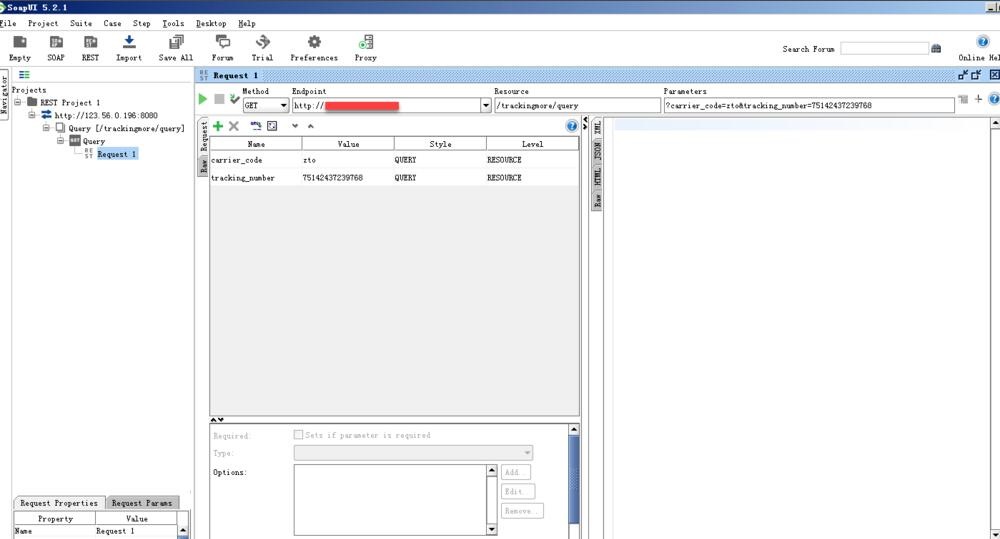This screenshot has width=1000, height=539.
Task: Select the response XML vertical tab
Action: tap(597, 127)
